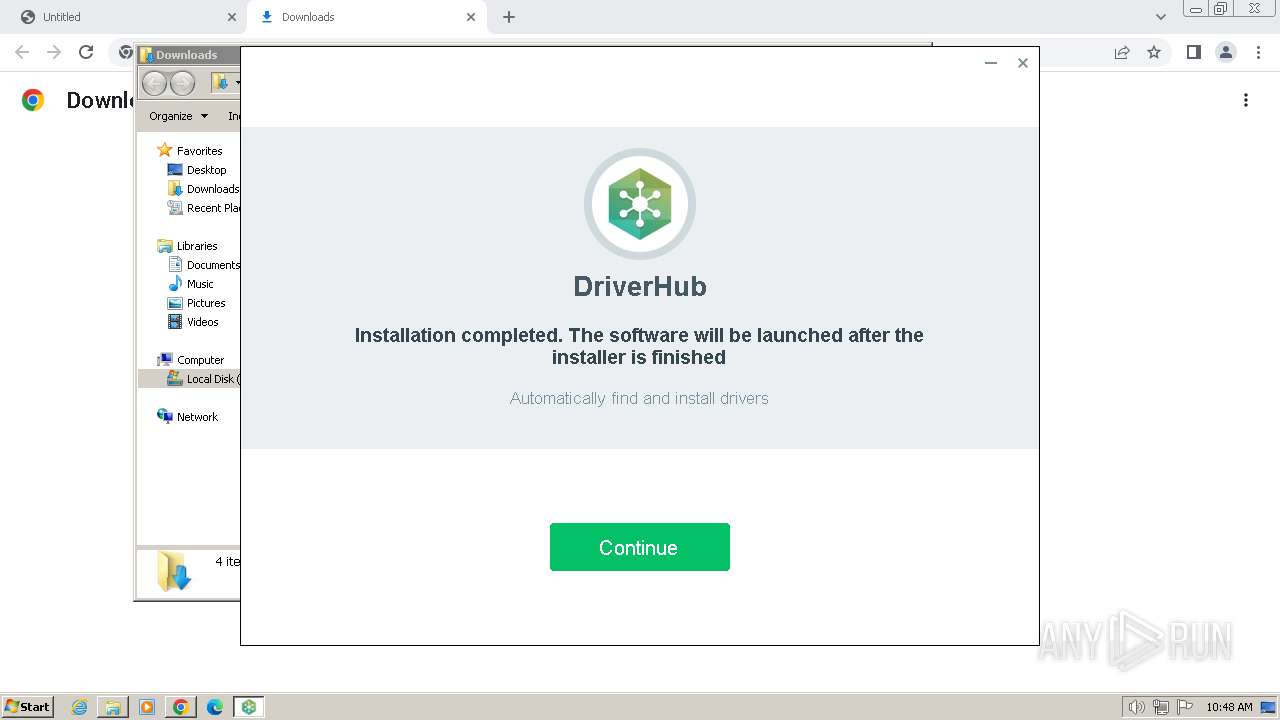This screenshot has width=1280, height=720.
Task: Select Downloads in Explorer sidebar
Action: pos(204,189)
